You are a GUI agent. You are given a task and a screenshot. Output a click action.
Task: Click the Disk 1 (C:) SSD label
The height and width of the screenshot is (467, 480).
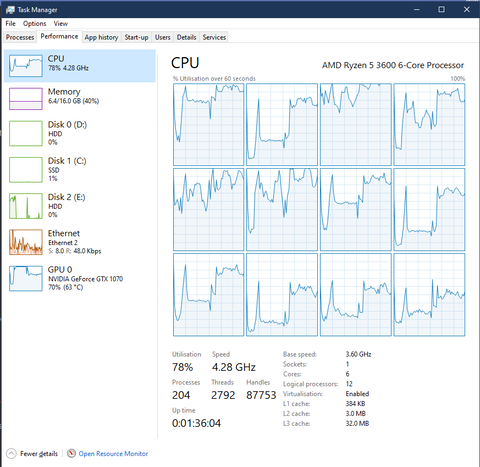pos(54,170)
